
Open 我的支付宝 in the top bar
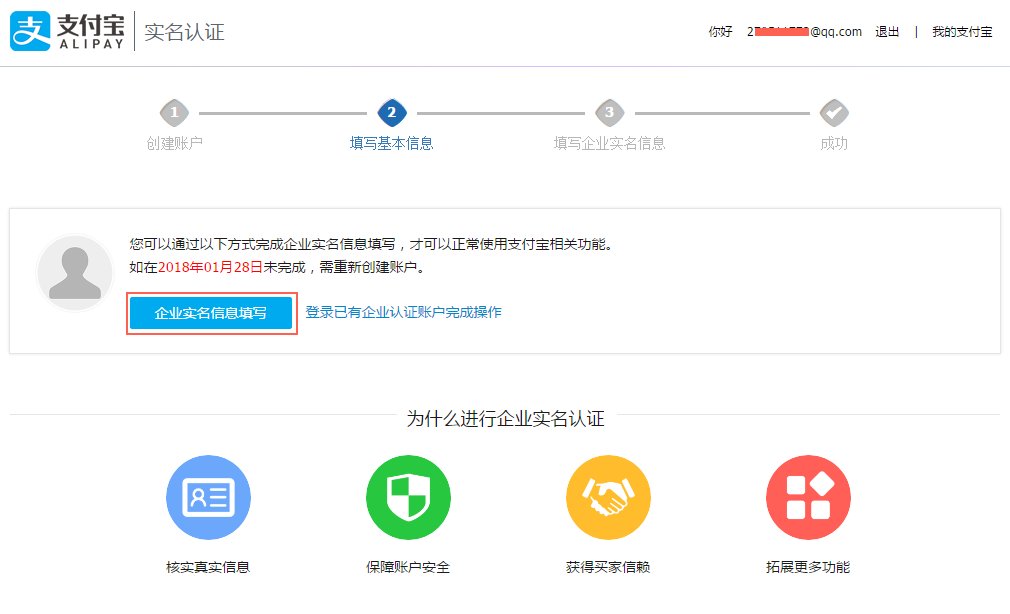click(961, 31)
